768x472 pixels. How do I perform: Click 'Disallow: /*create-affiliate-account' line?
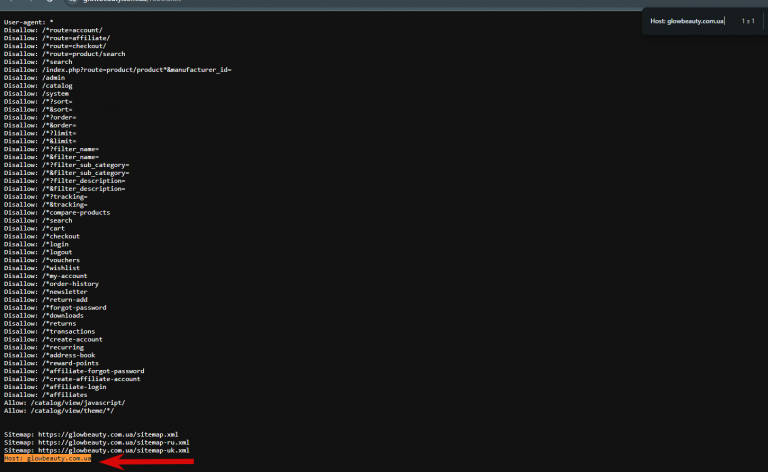click(72, 379)
